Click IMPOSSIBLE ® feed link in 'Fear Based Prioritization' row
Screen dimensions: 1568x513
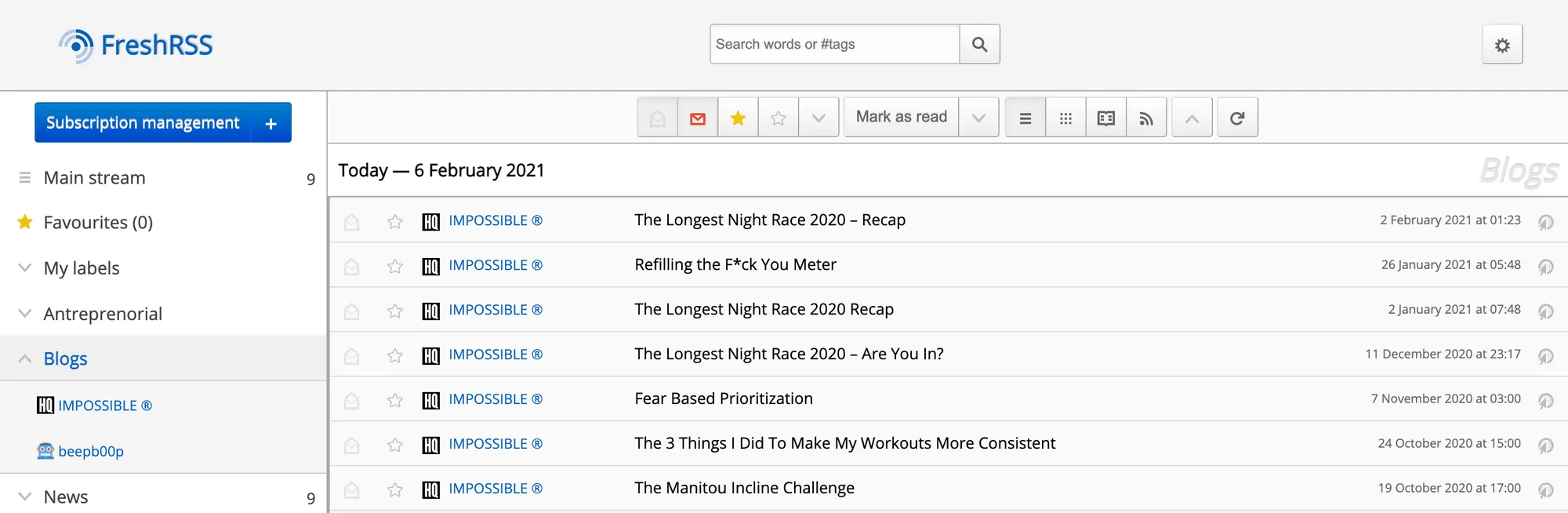pyautogui.click(x=495, y=399)
